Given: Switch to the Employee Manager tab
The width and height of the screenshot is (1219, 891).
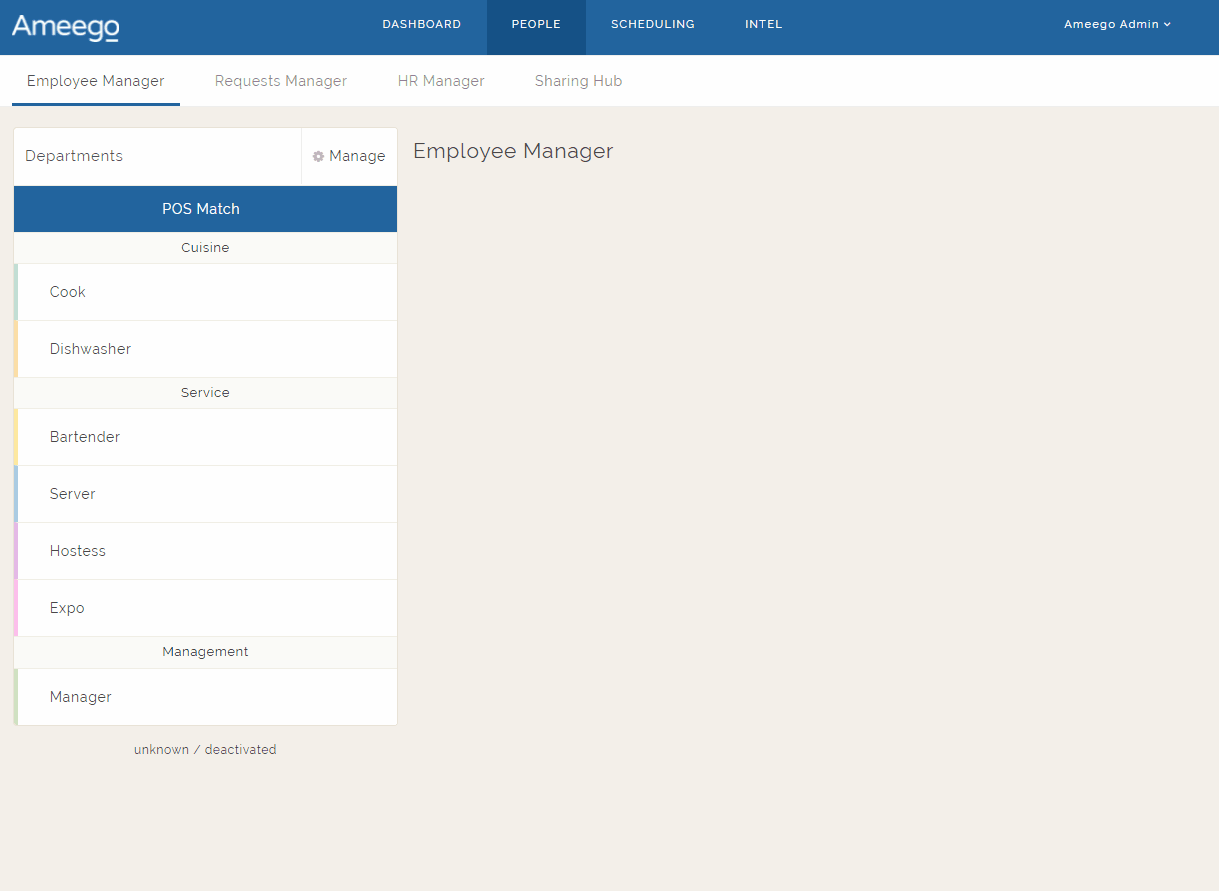Looking at the screenshot, I should pyautogui.click(x=96, y=82).
